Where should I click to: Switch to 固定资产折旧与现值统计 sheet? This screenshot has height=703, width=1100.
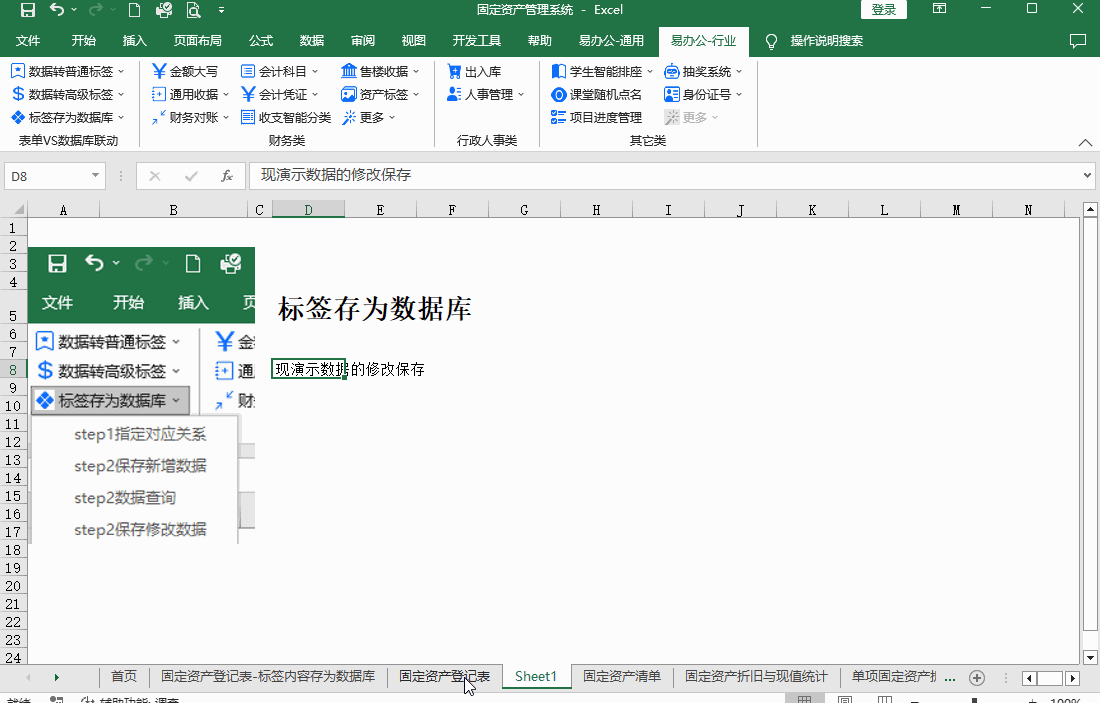coord(756,676)
